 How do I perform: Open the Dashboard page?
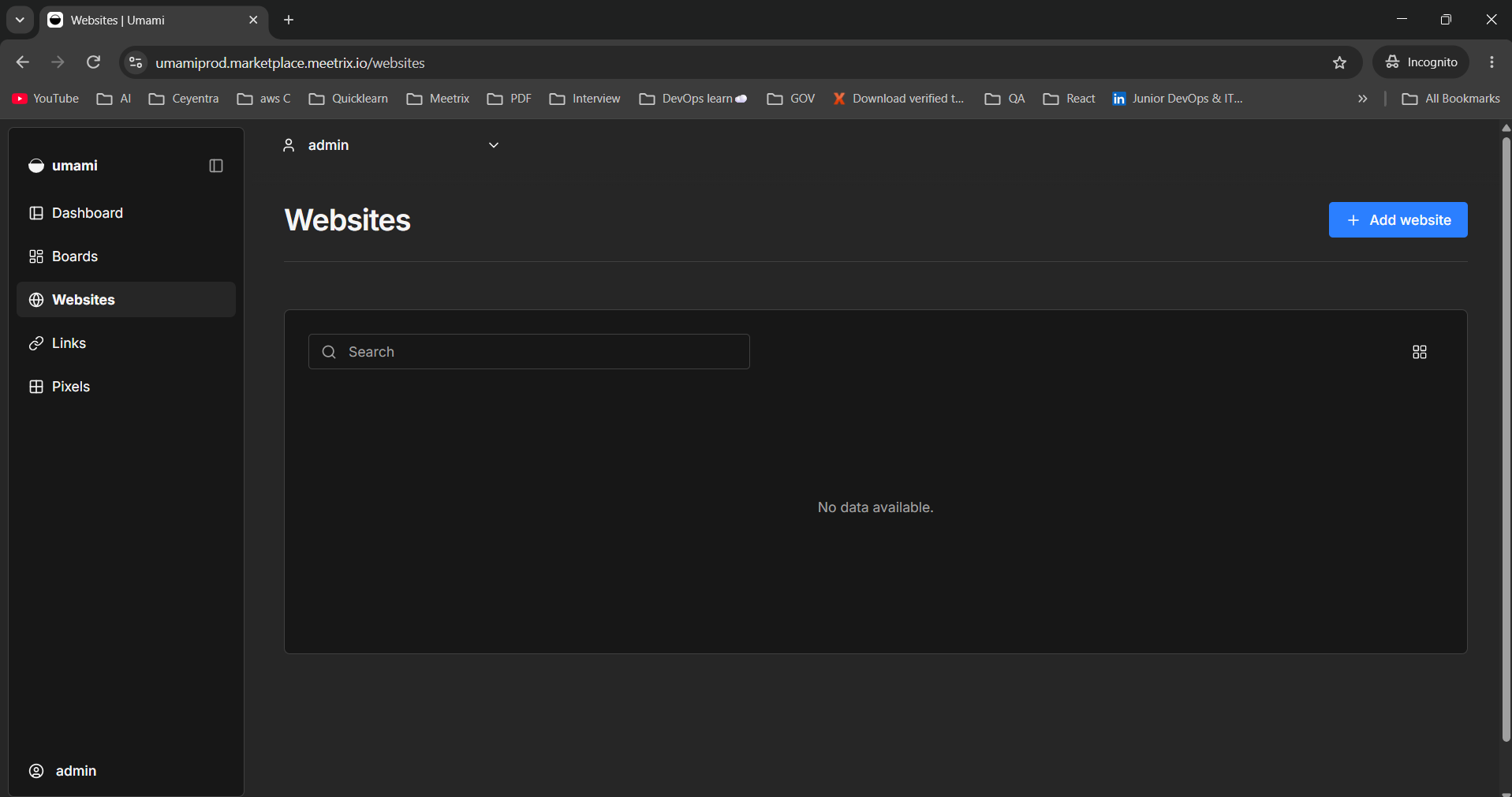[126, 213]
